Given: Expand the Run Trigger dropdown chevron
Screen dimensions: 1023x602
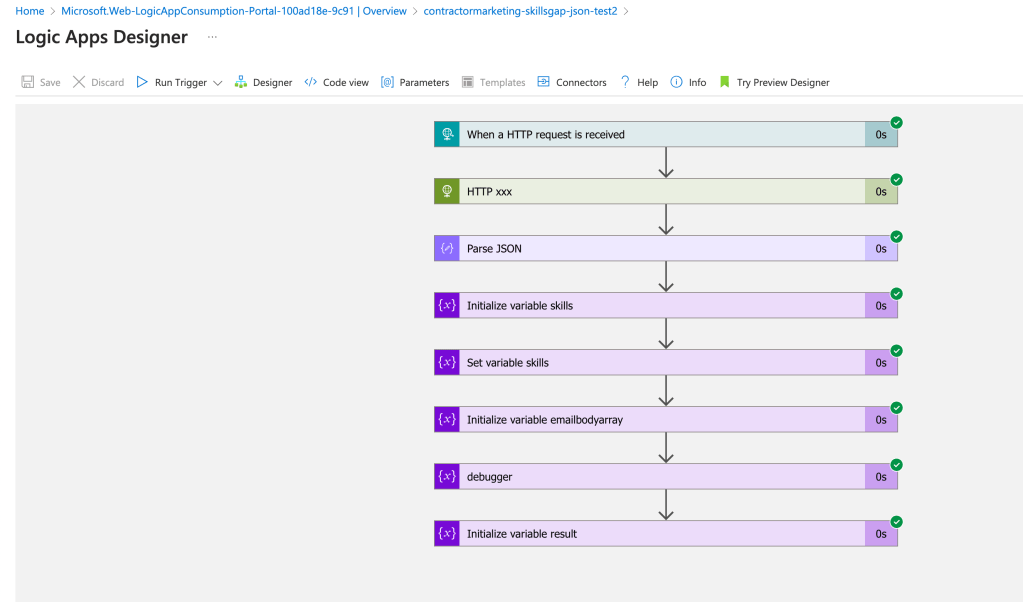Looking at the screenshot, I should 218,83.
